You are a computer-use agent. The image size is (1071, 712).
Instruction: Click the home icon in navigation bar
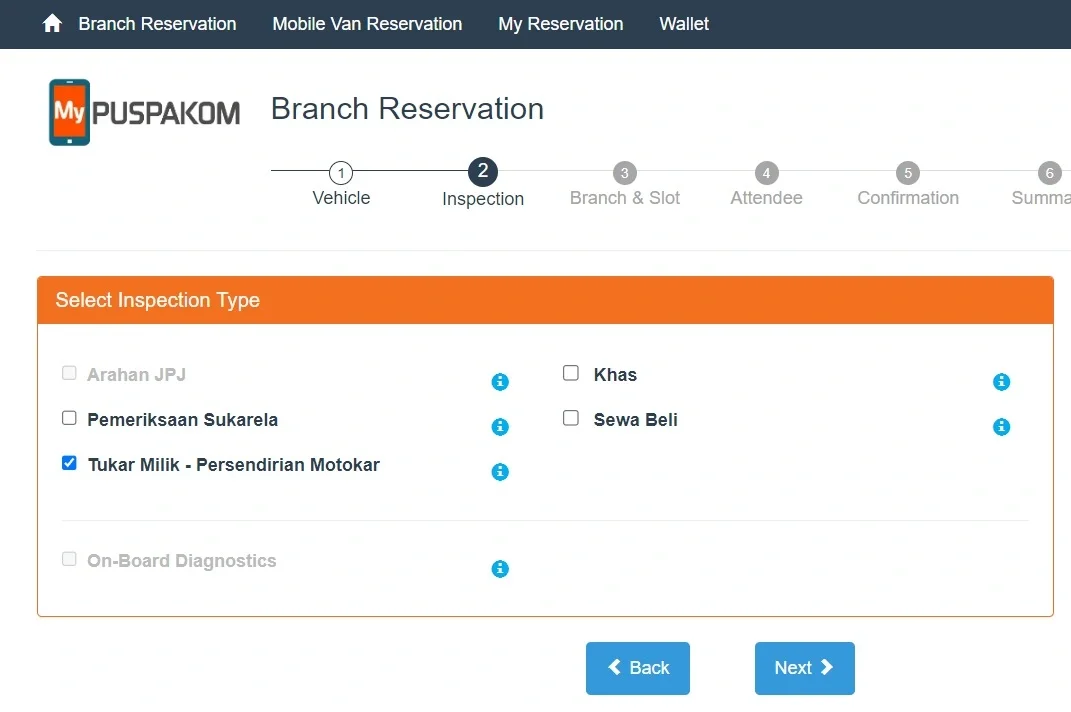52,24
